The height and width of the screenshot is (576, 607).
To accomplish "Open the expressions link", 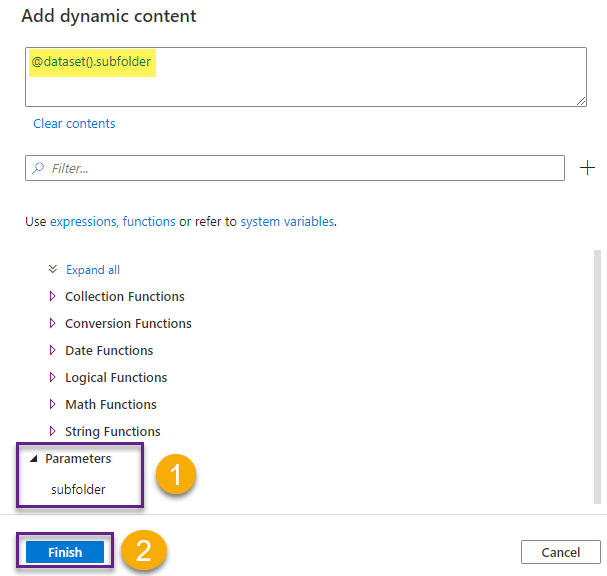I will (x=83, y=222).
